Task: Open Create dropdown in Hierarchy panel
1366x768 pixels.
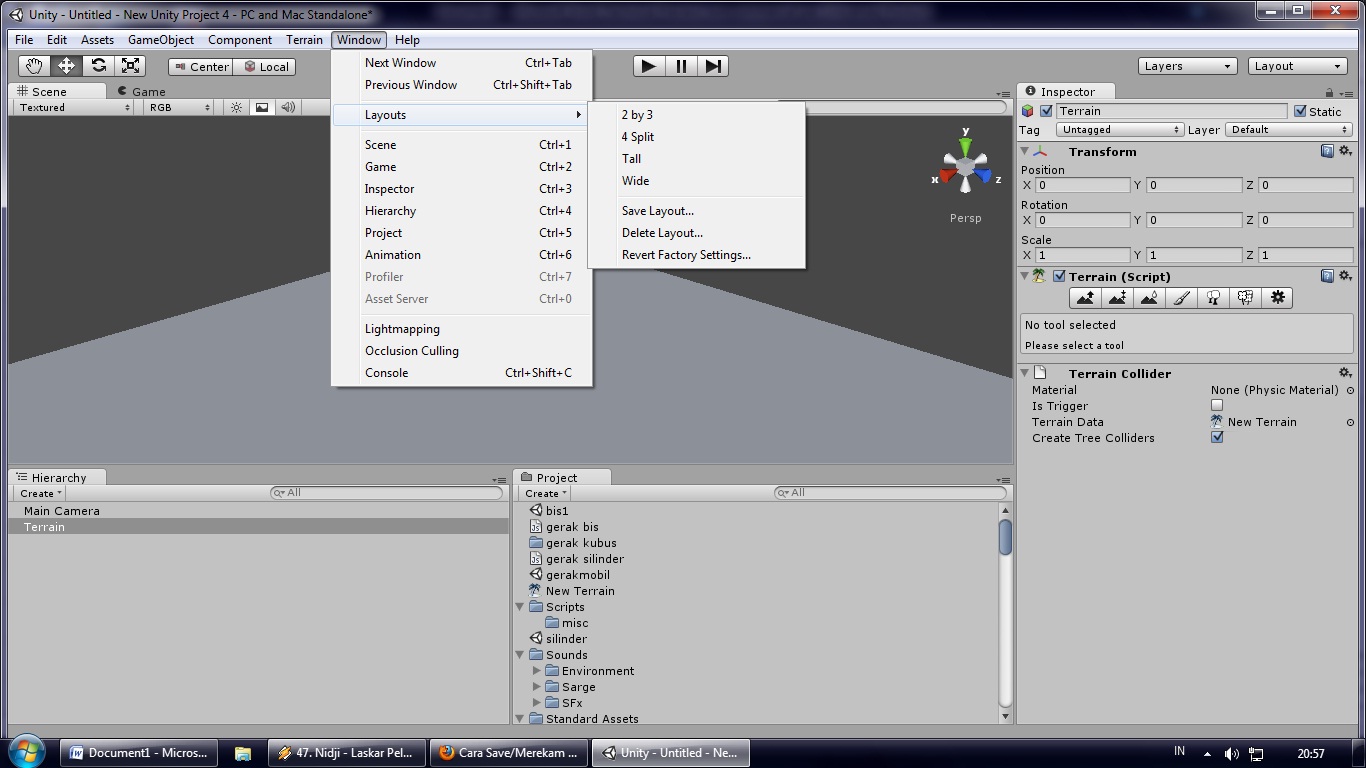Action: (x=41, y=493)
